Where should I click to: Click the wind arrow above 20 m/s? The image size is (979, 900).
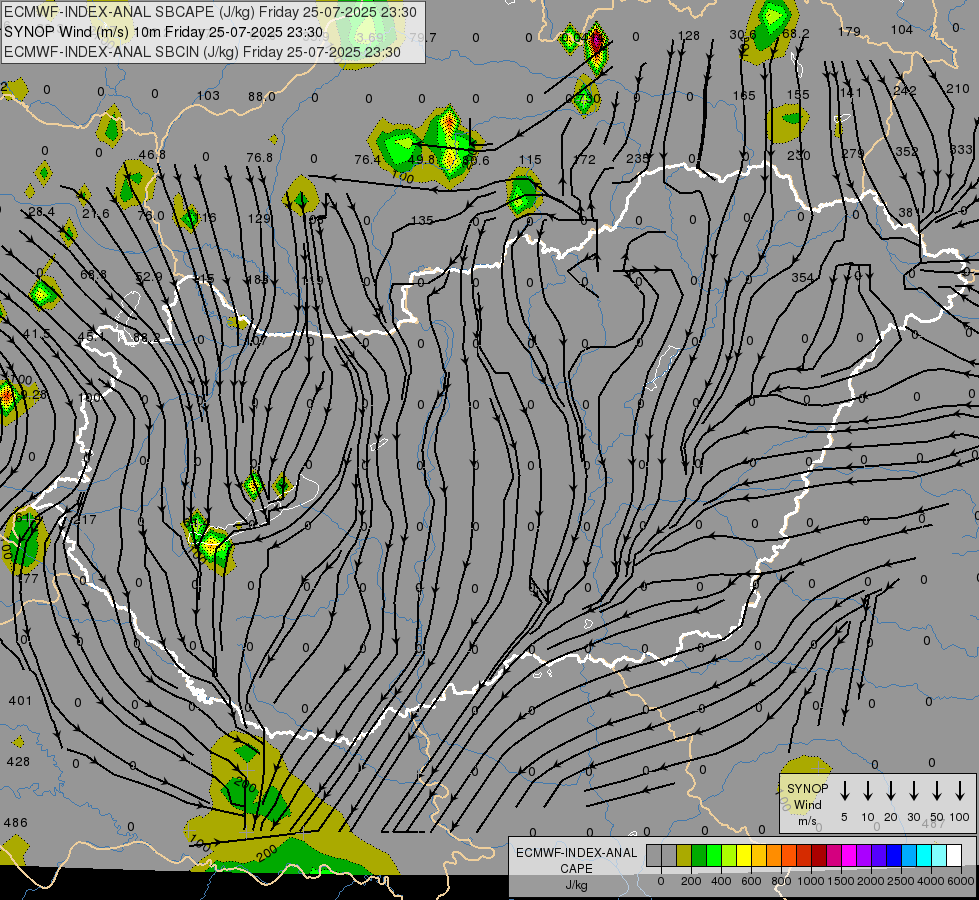point(891,791)
